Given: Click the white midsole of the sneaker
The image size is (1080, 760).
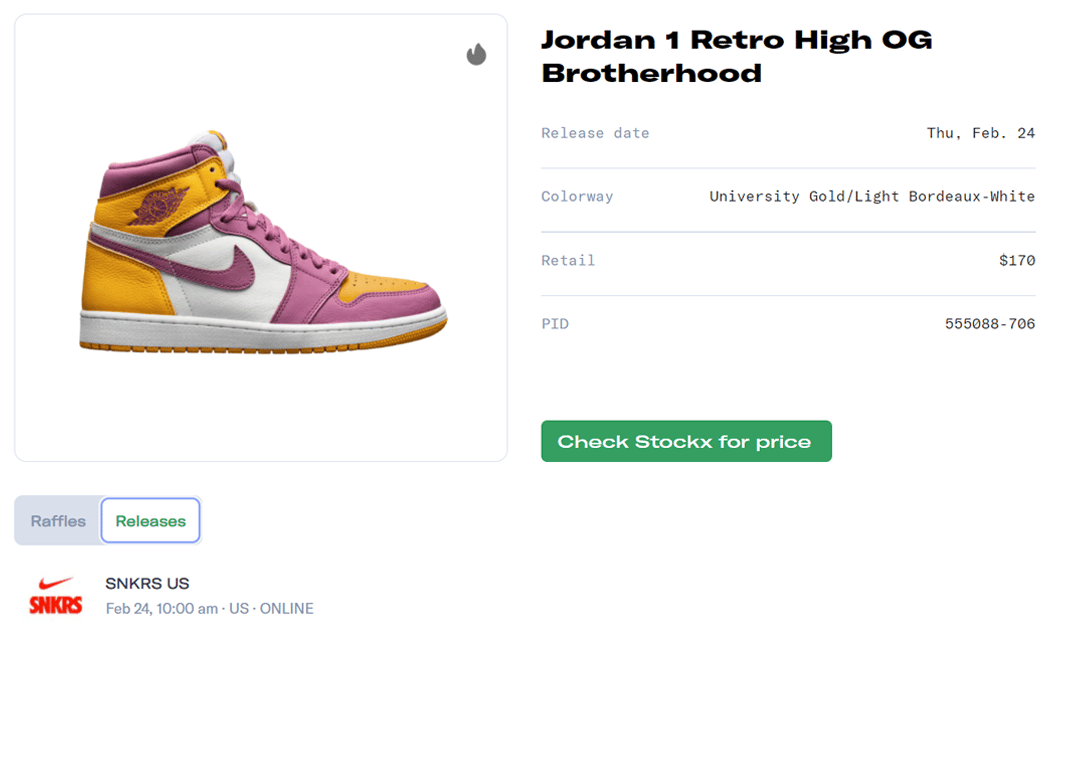Looking at the screenshot, I should coord(260,333).
